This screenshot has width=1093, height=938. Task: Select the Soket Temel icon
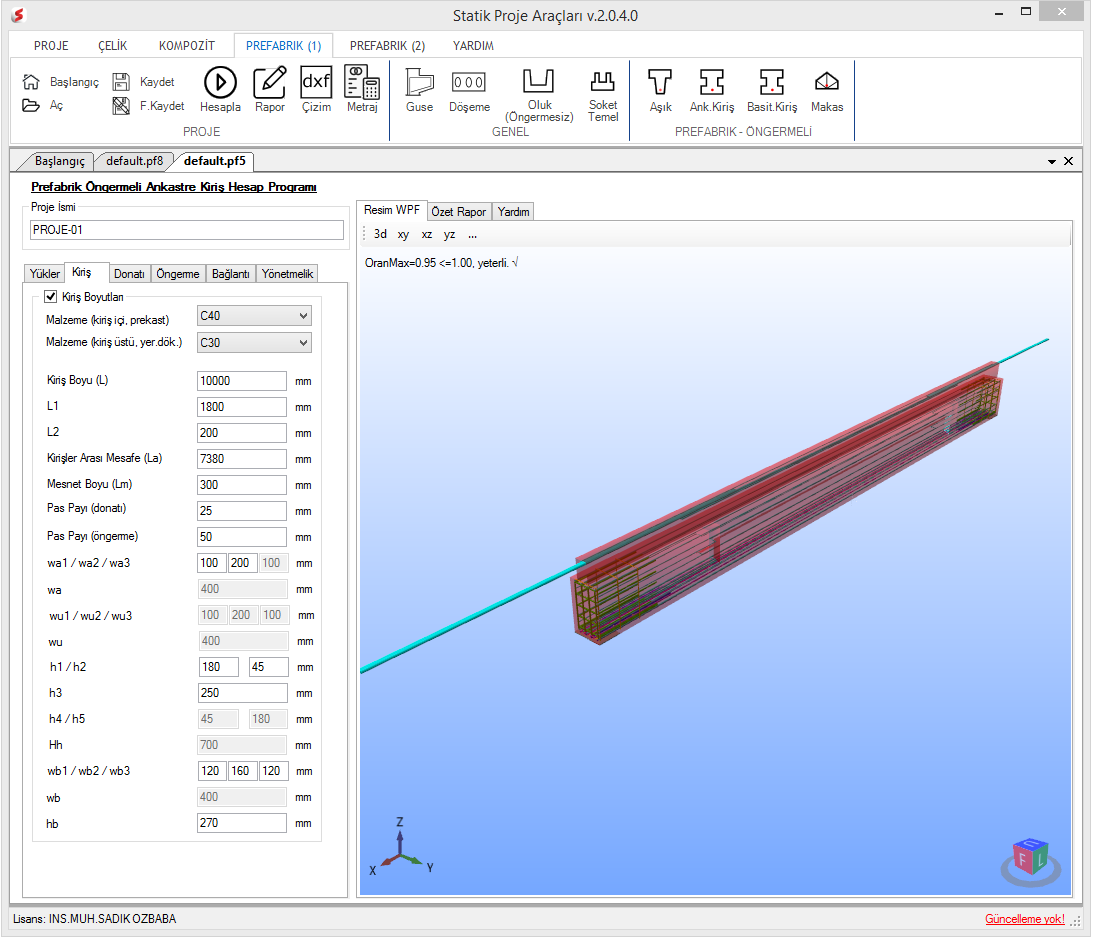pos(603,82)
